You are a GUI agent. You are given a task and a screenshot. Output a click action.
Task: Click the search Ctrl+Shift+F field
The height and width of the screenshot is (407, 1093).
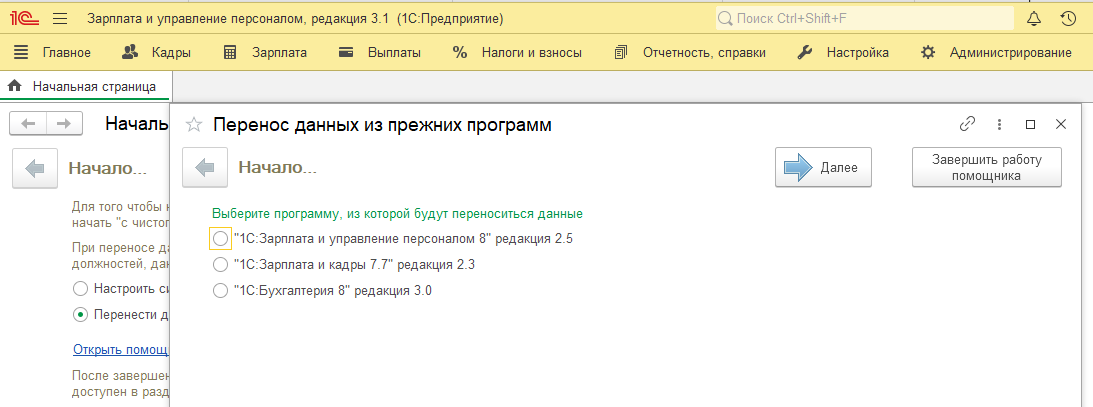tap(864, 18)
